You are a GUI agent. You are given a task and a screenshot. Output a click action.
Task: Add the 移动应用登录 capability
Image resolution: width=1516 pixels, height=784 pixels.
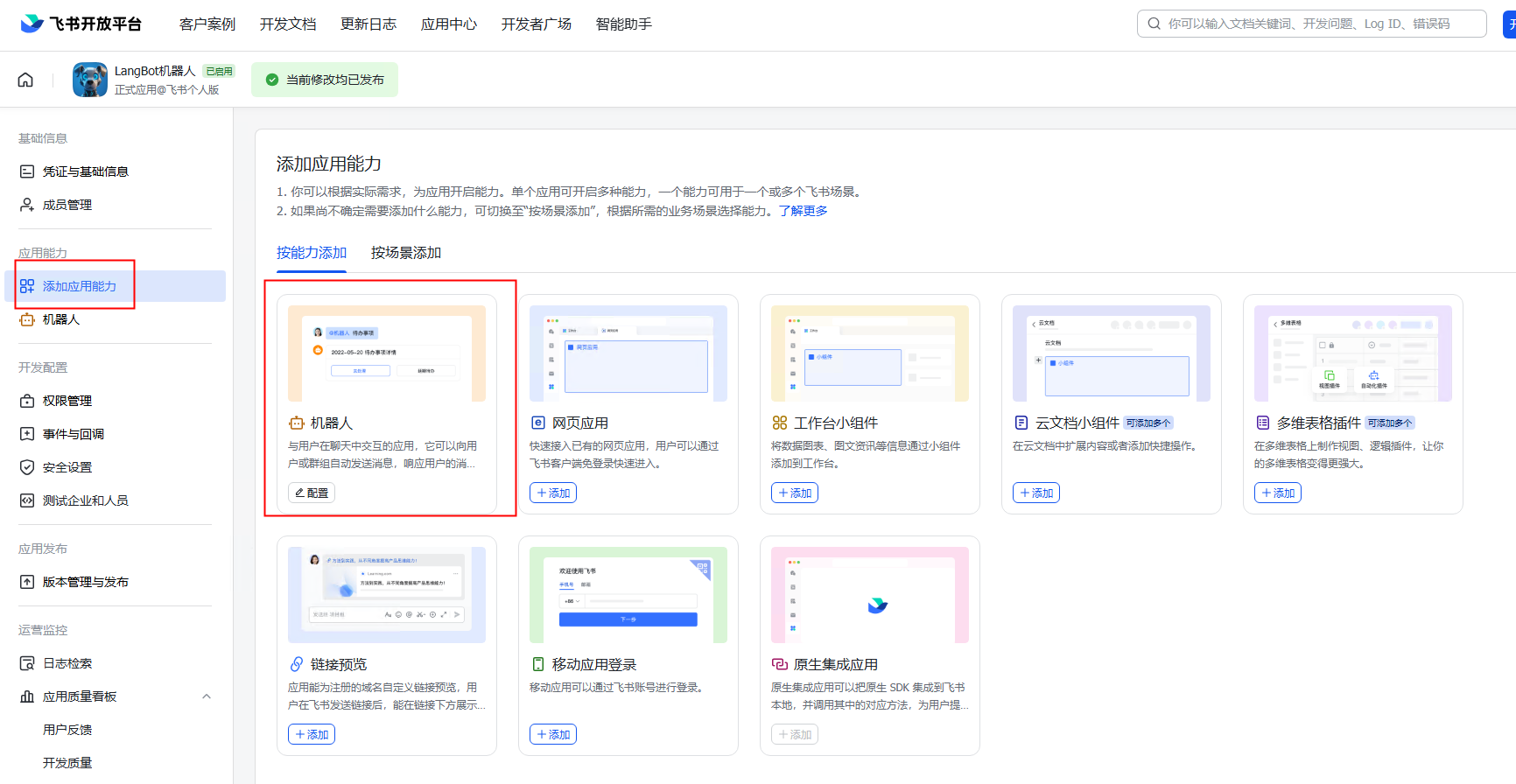tap(553, 735)
